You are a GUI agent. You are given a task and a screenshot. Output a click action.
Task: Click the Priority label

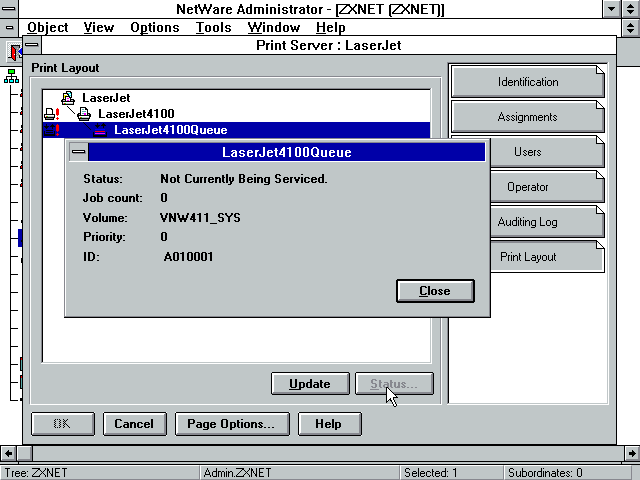(104, 237)
